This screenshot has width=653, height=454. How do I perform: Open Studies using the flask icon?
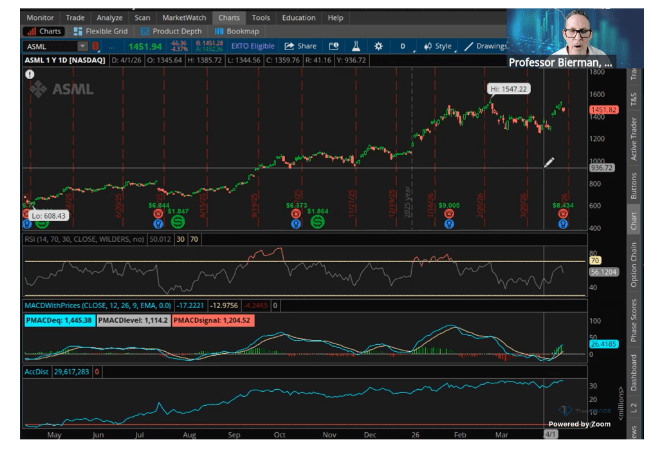356,46
